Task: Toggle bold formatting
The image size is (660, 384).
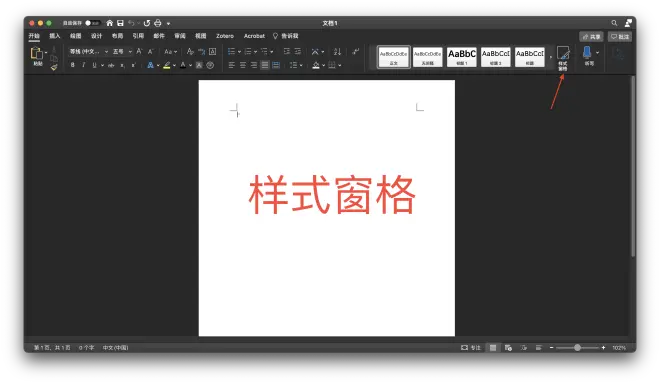Action: [72, 65]
